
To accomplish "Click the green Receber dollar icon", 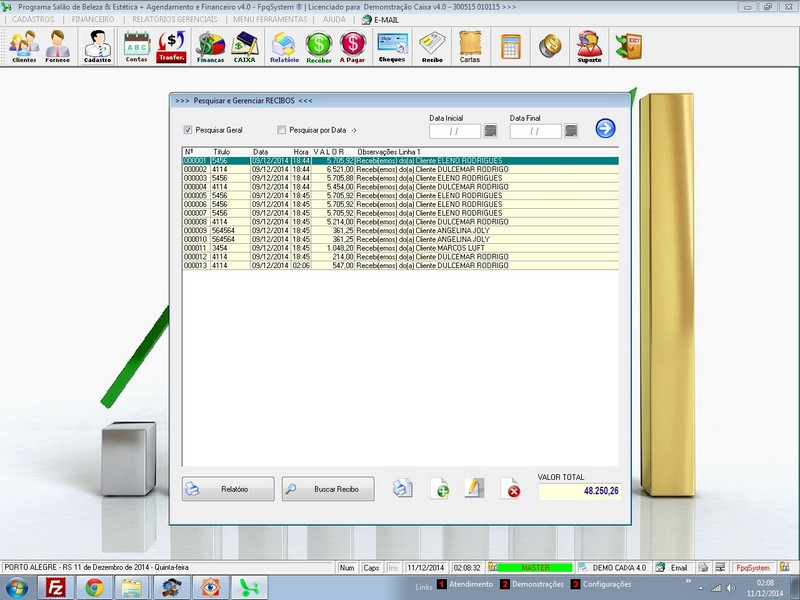I will [319, 46].
